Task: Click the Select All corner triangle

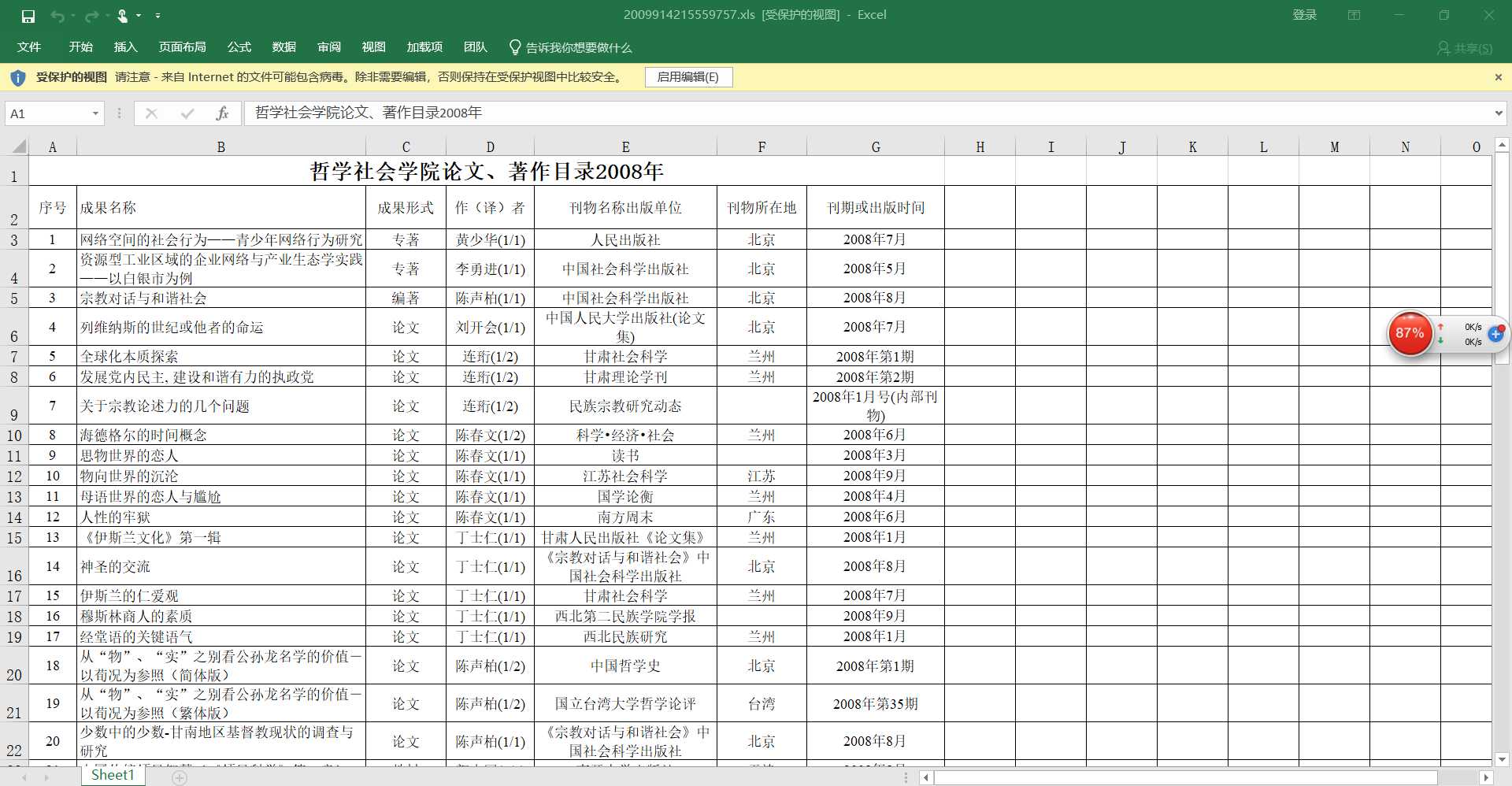Action: coord(18,146)
